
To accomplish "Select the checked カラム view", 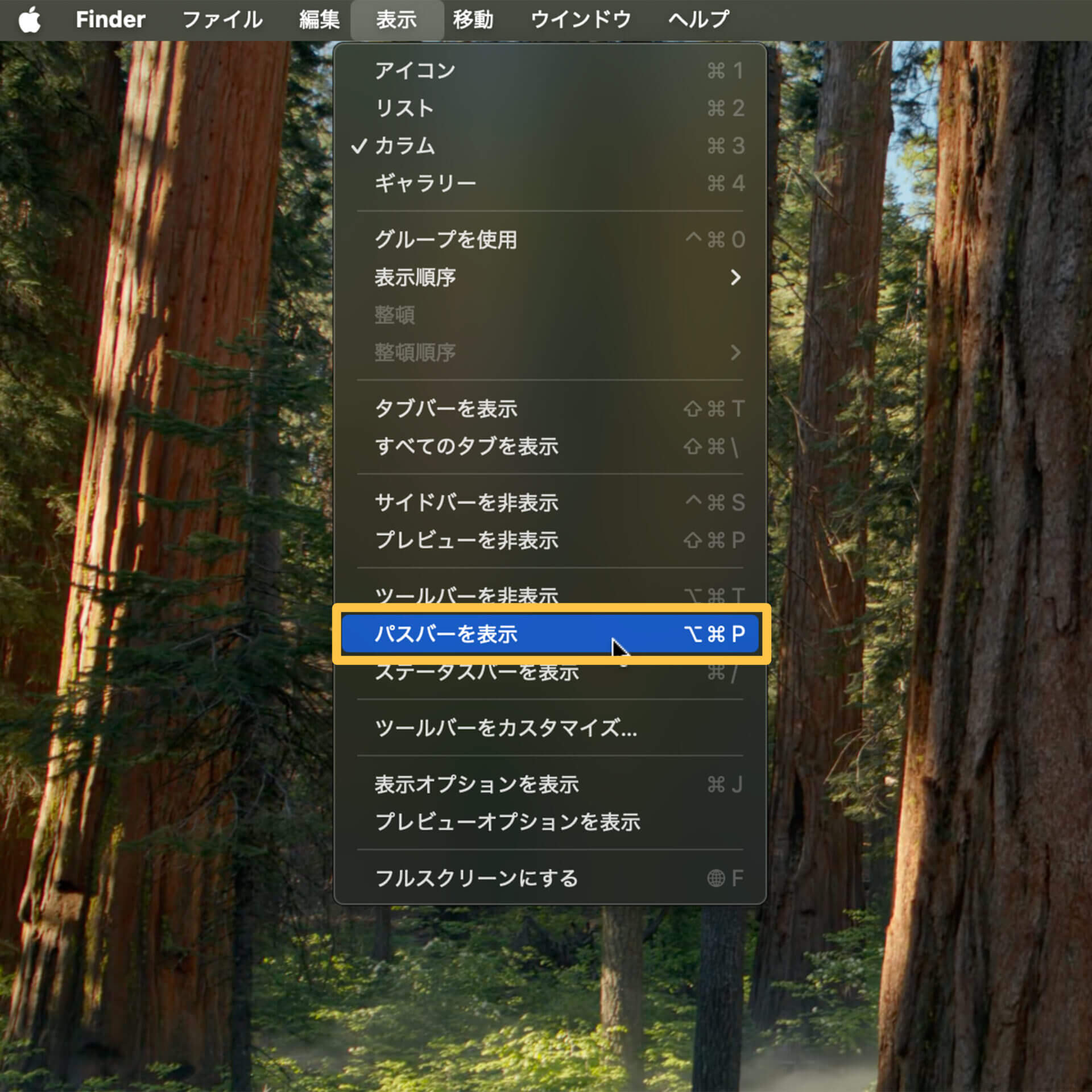I will [x=550, y=146].
